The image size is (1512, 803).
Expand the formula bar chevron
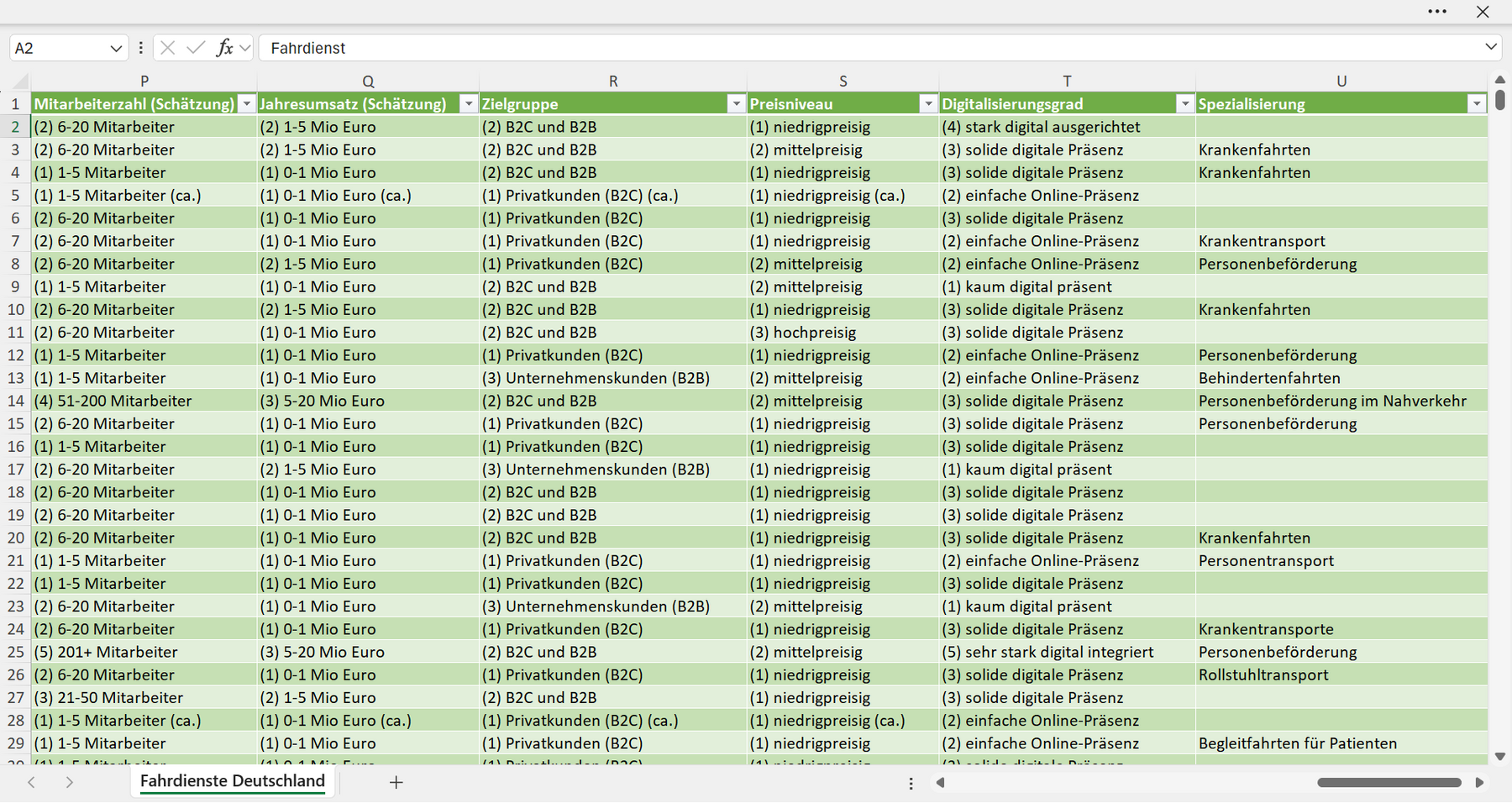pyautogui.click(x=1491, y=47)
